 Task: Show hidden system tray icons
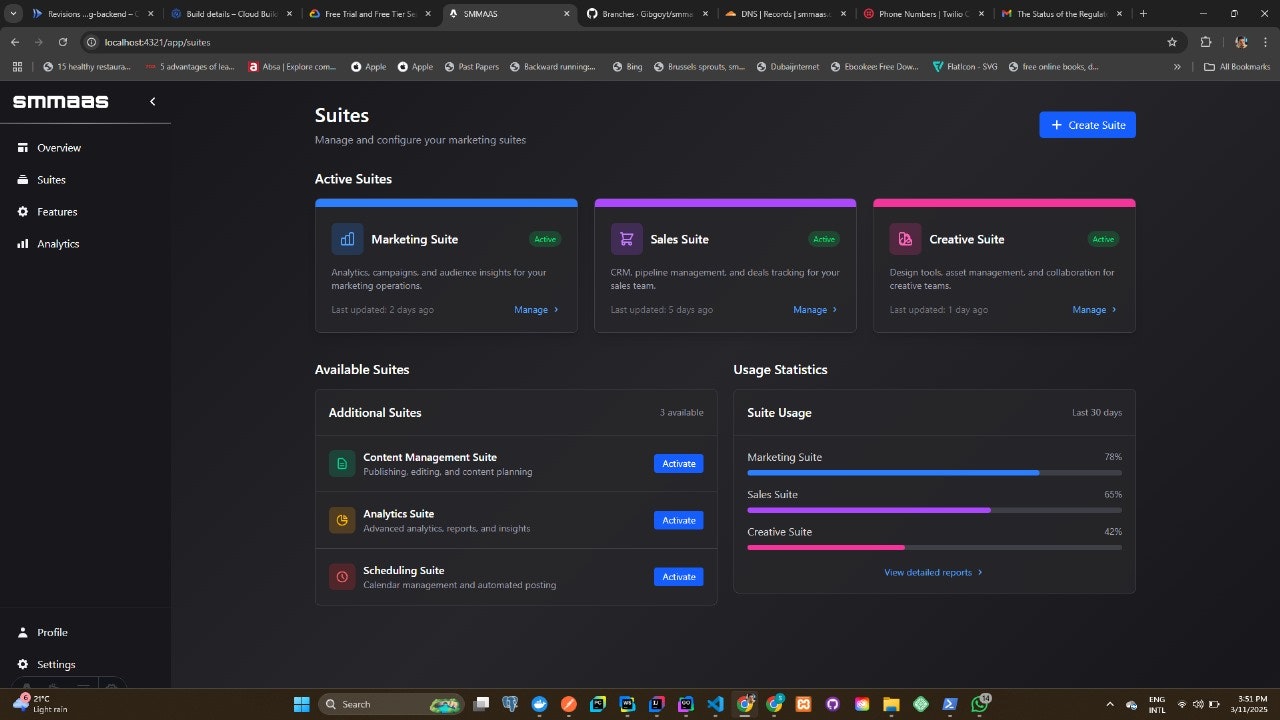click(x=1109, y=704)
